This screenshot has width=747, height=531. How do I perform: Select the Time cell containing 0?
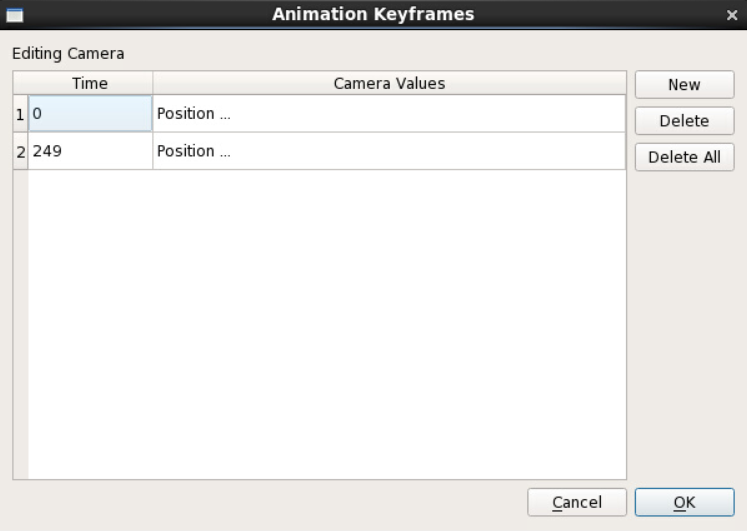pos(91,114)
